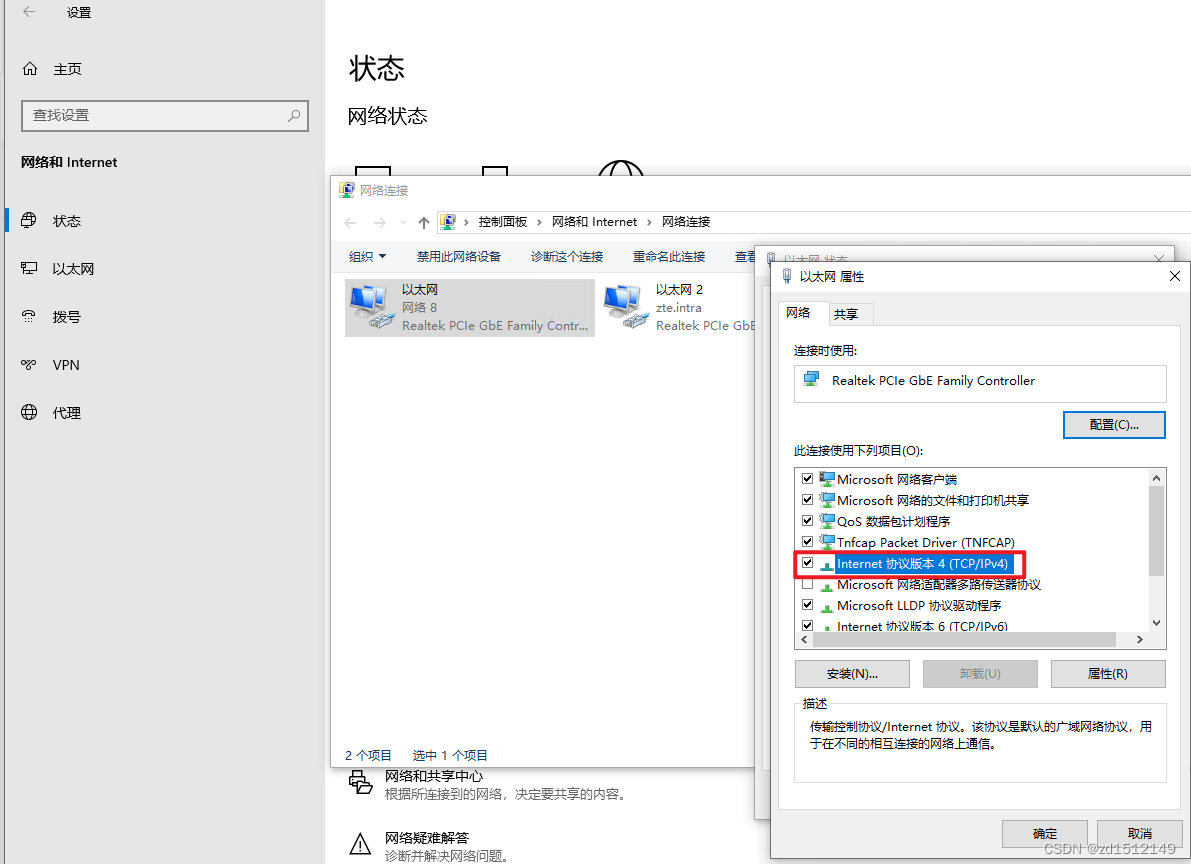1191x864 pixels.
Task: Click the 查找设置 search field
Action: (x=165, y=116)
